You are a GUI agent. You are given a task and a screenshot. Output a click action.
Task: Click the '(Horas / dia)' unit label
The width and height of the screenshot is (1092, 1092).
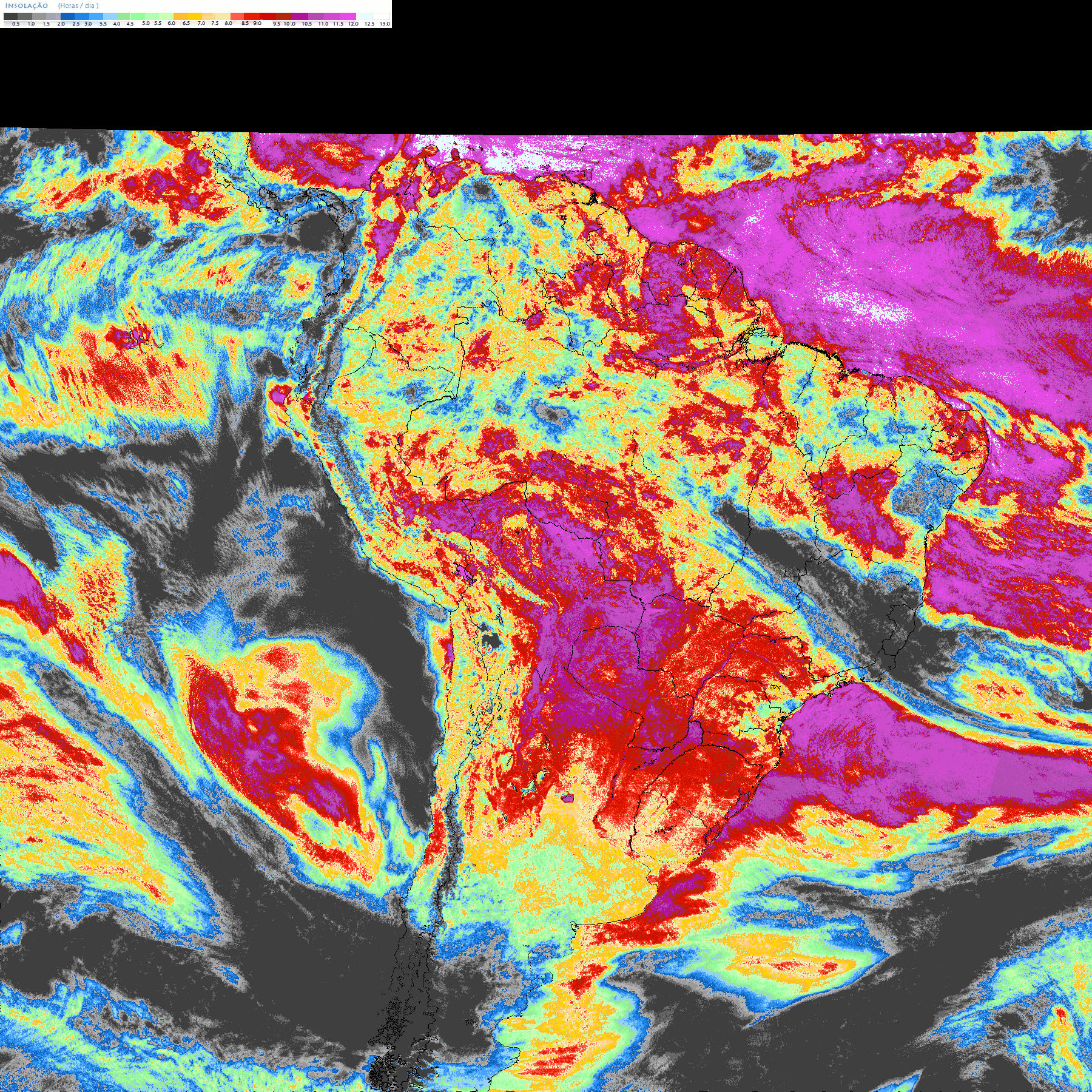coord(78,6)
